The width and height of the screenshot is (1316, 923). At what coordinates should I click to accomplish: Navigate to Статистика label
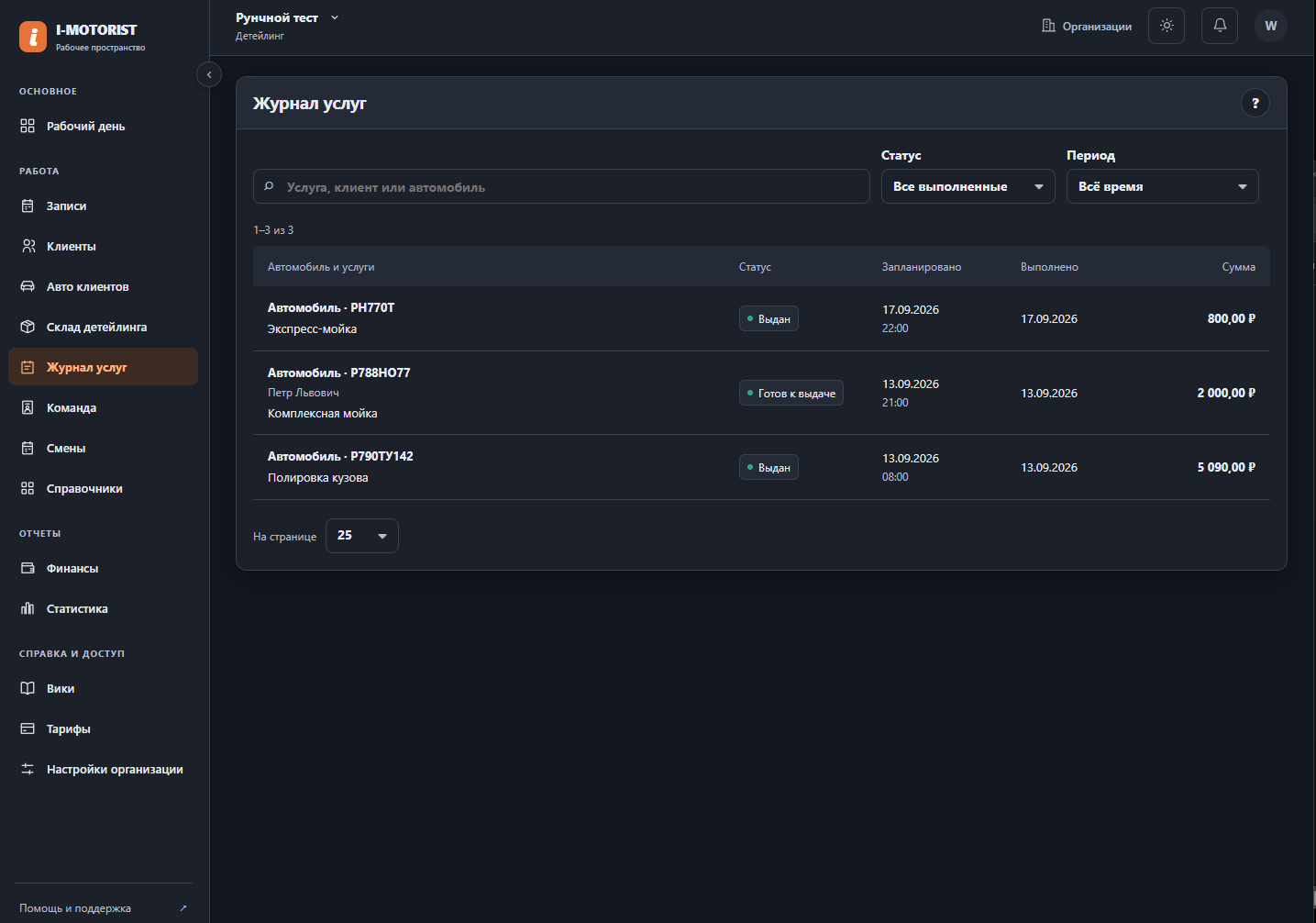click(77, 609)
